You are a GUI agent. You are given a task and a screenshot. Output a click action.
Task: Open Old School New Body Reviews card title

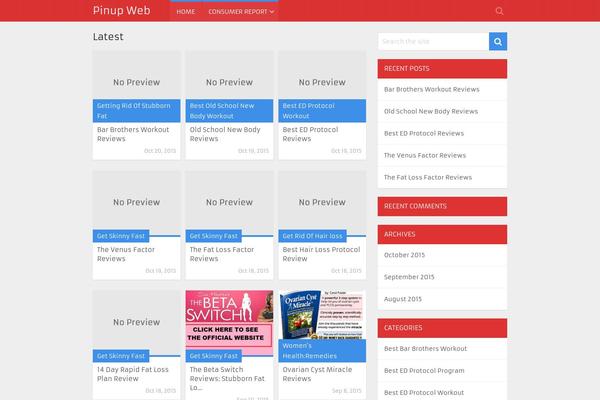[225, 134]
